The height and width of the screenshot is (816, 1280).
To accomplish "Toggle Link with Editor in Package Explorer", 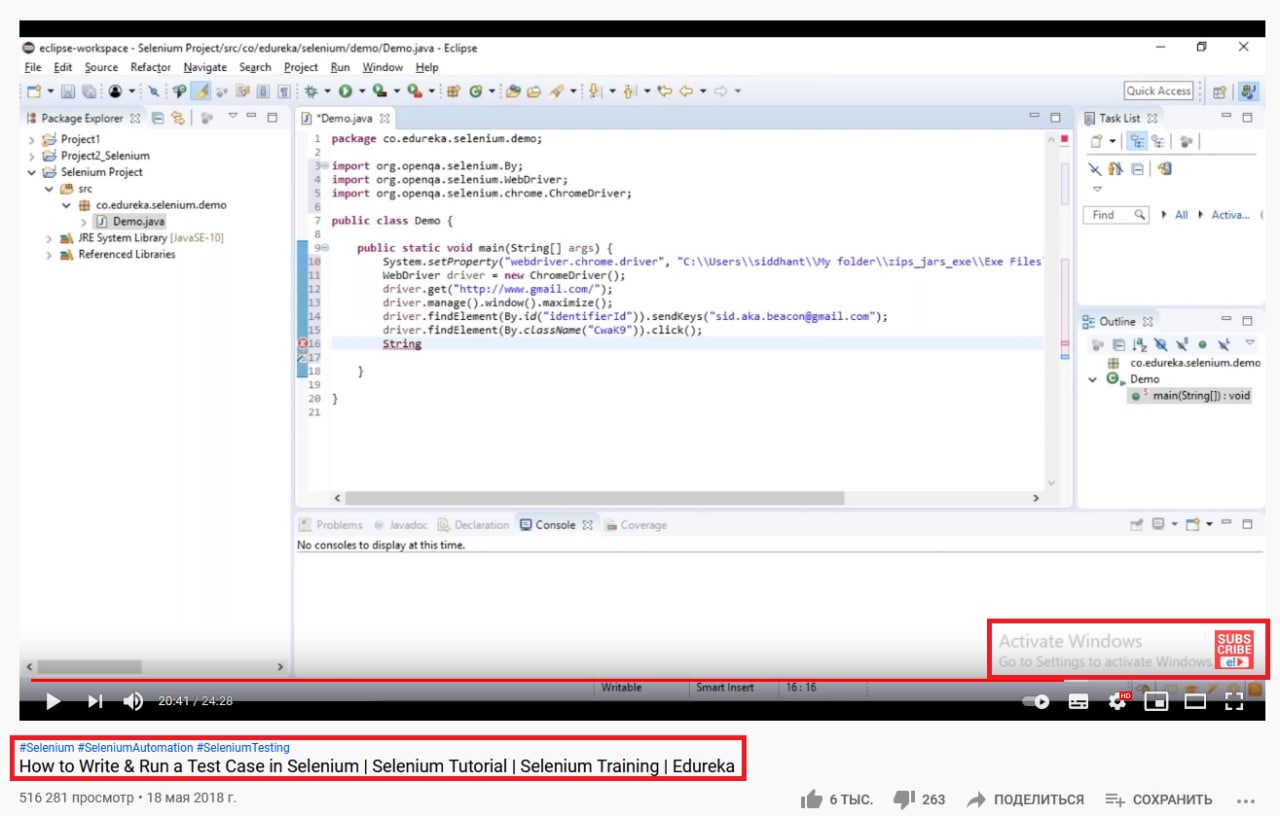I will (x=178, y=117).
